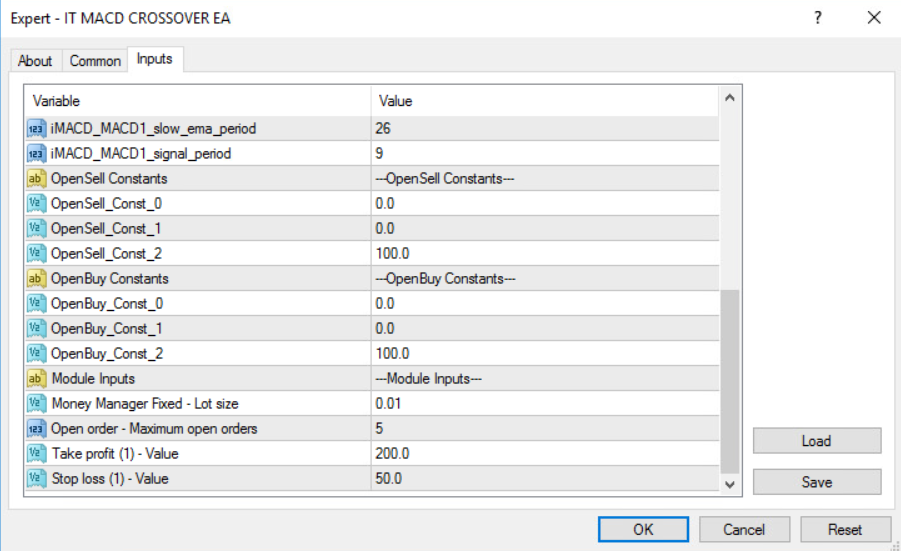Switch to the Common tab
The height and width of the screenshot is (551, 901).
pos(95,61)
